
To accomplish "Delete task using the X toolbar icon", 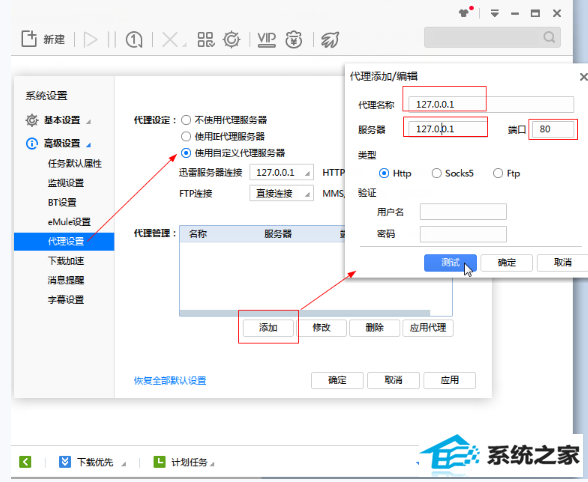I will point(170,39).
